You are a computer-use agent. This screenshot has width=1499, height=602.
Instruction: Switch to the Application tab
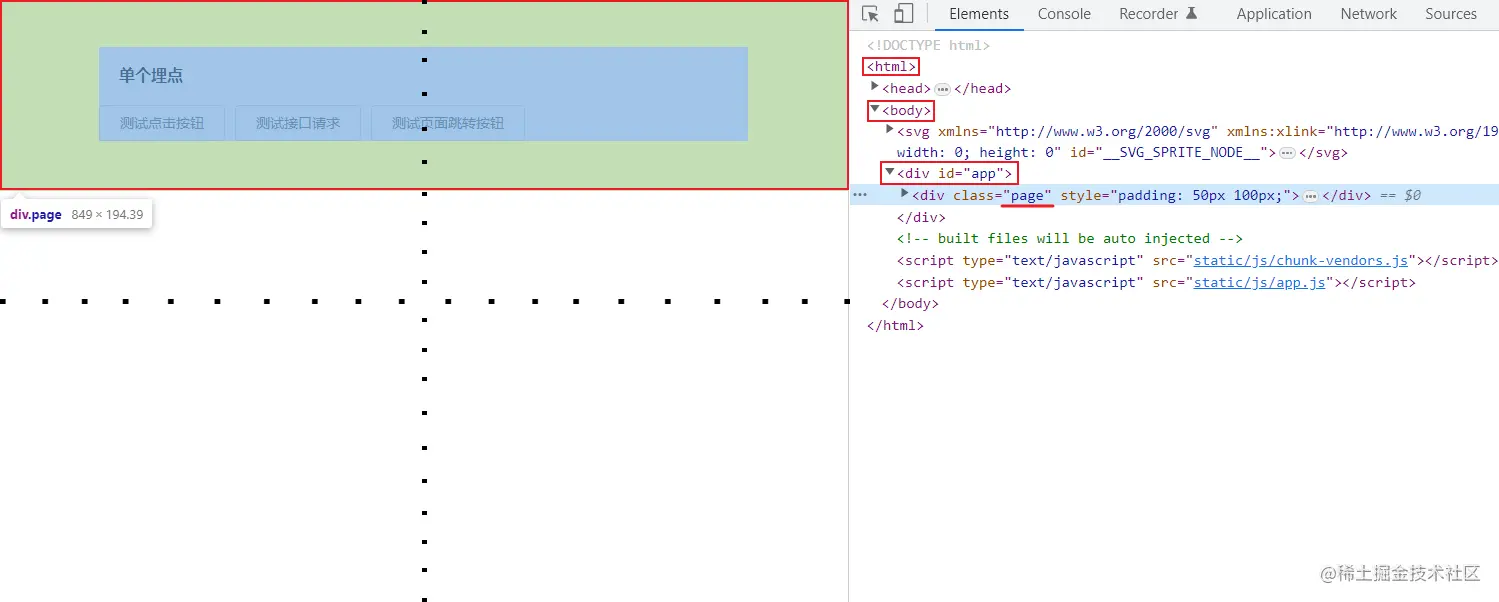[x=1274, y=14]
